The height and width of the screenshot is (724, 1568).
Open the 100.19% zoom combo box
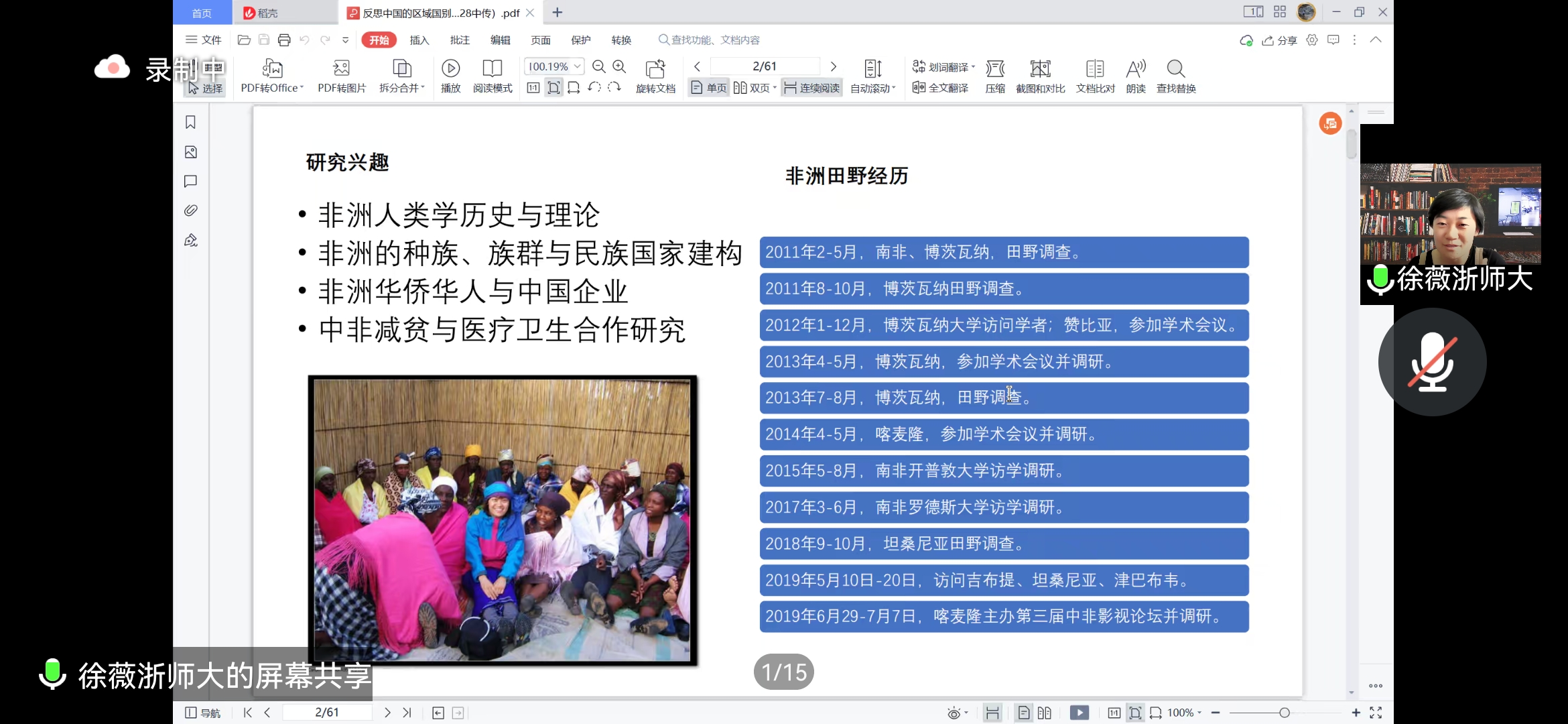(554, 66)
